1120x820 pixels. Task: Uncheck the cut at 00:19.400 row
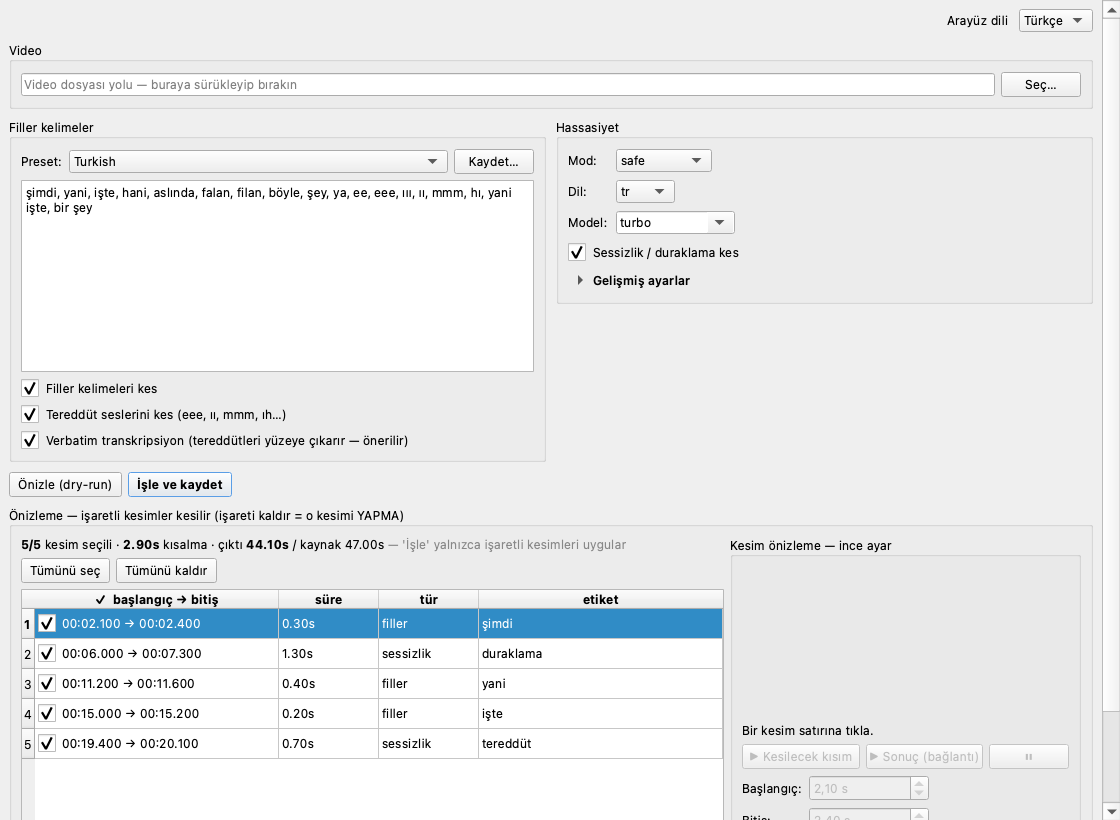(47, 744)
